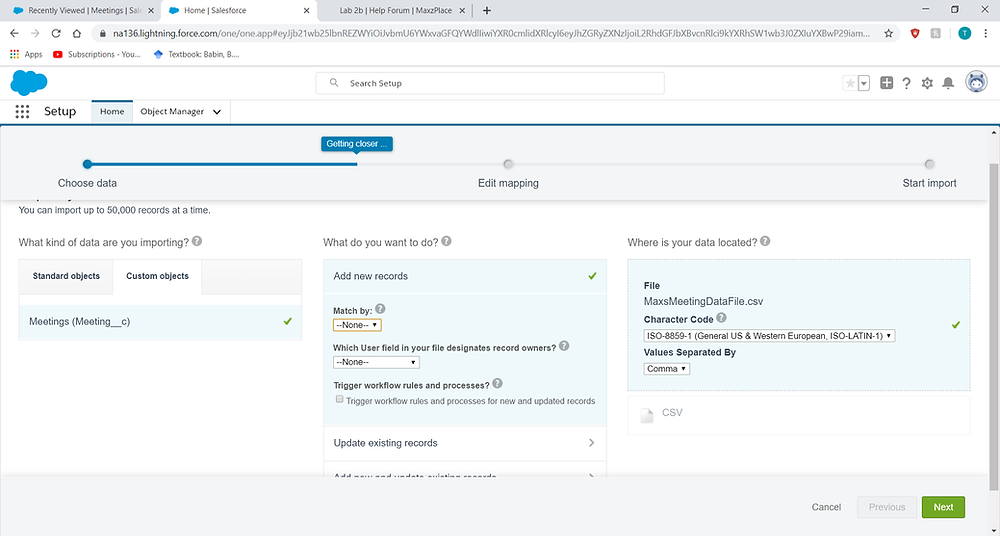
Task: Show help for data kind question
Action: [197, 241]
